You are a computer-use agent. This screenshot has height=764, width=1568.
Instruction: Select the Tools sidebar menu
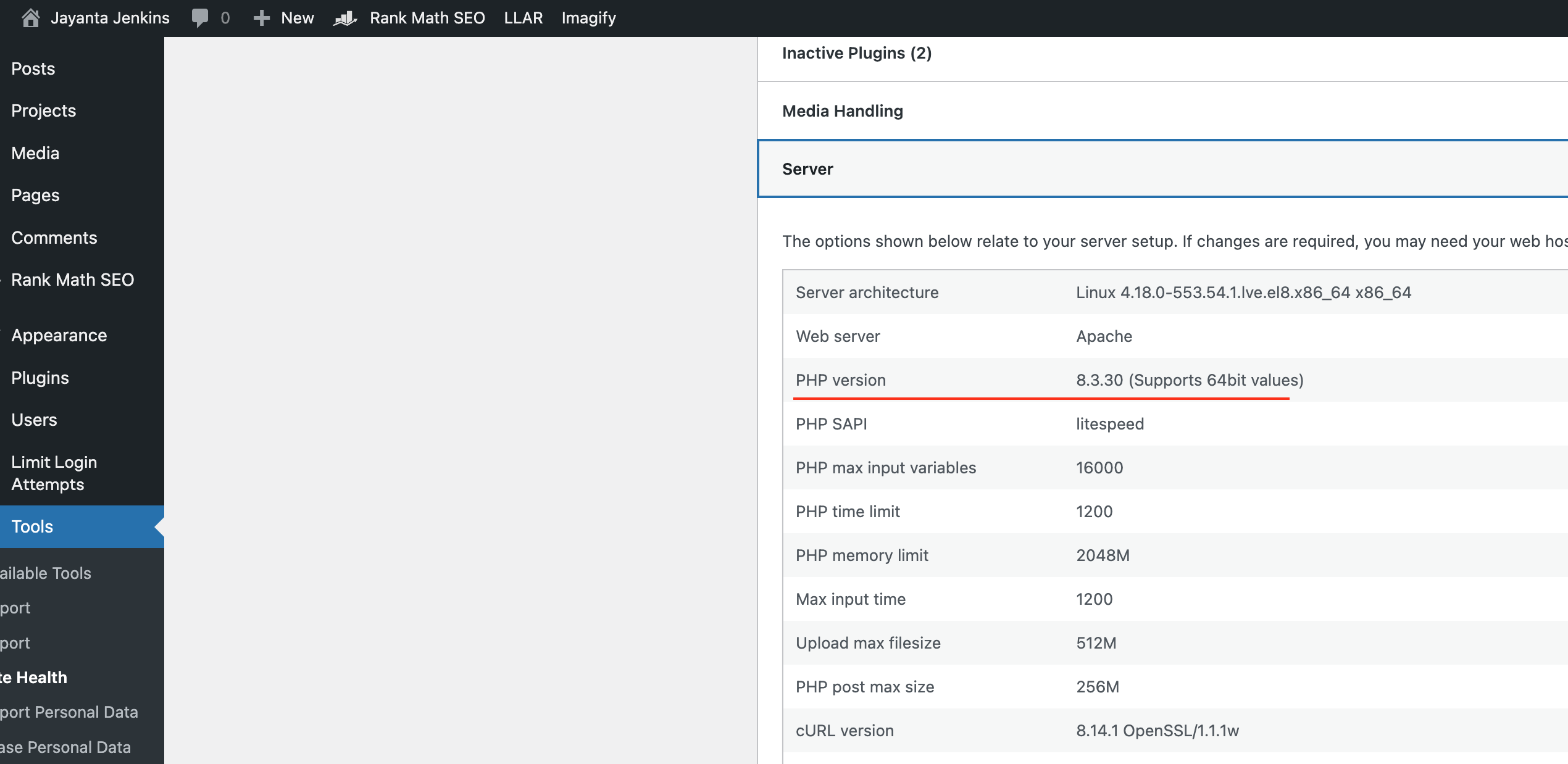(82, 526)
